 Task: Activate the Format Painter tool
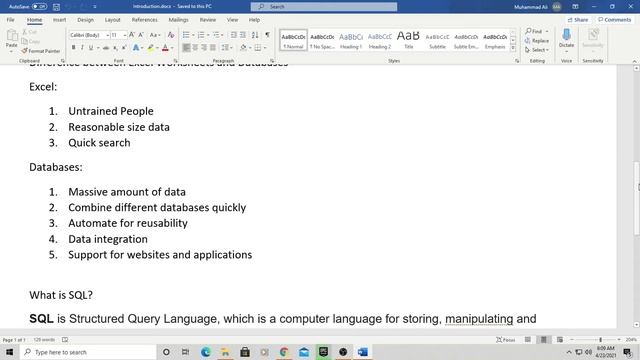pyautogui.click(x=41, y=51)
